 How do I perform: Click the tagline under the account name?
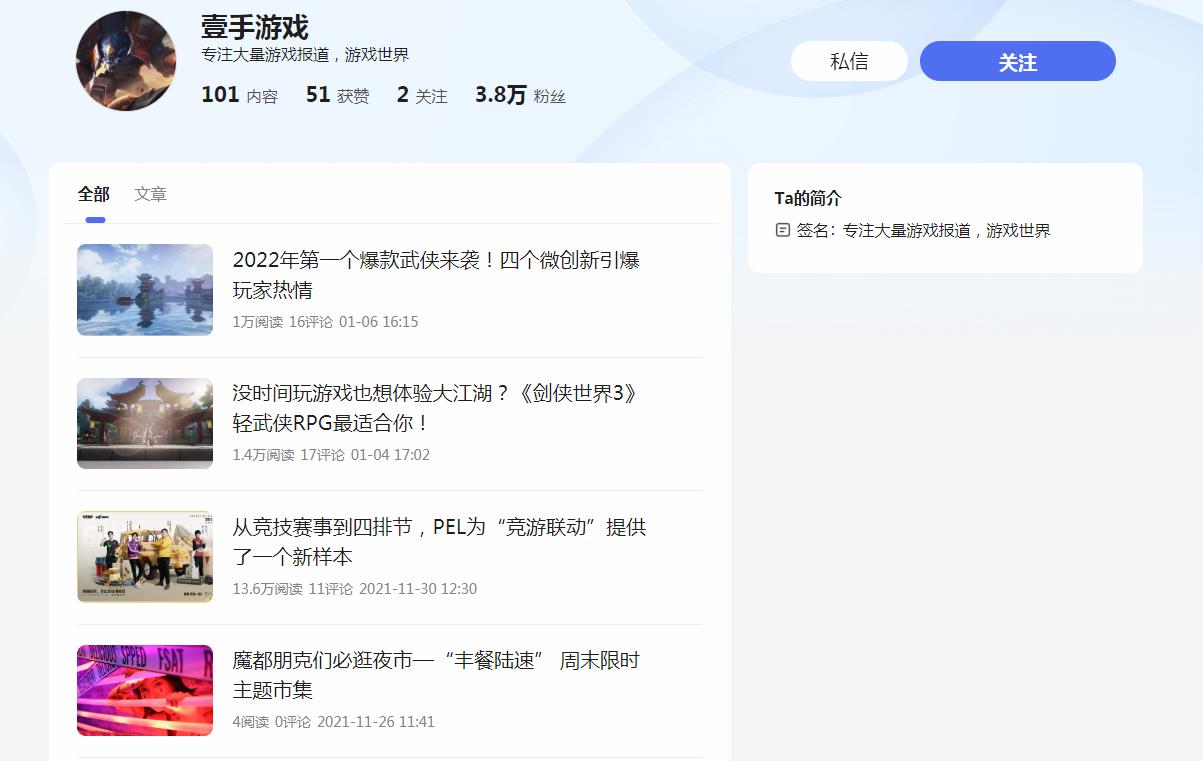pyautogui.click(x=305, y=55)
